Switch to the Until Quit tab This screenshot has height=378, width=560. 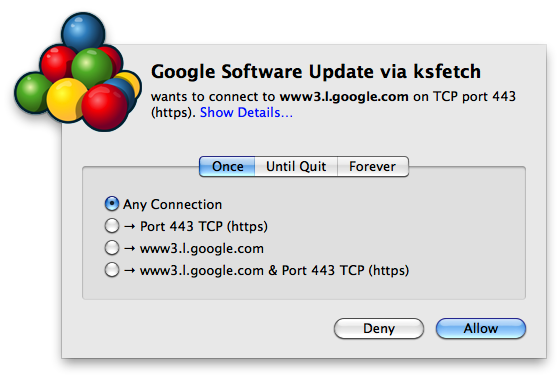pyautogui.click(x=296, y=166)
